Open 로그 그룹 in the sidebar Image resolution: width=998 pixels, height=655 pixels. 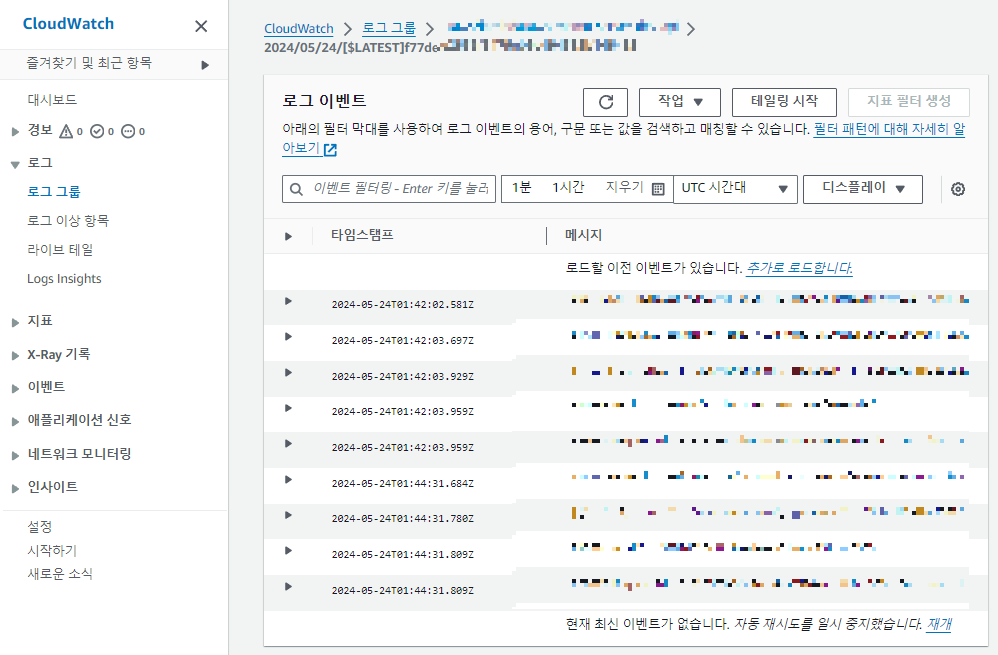(53, 192)
